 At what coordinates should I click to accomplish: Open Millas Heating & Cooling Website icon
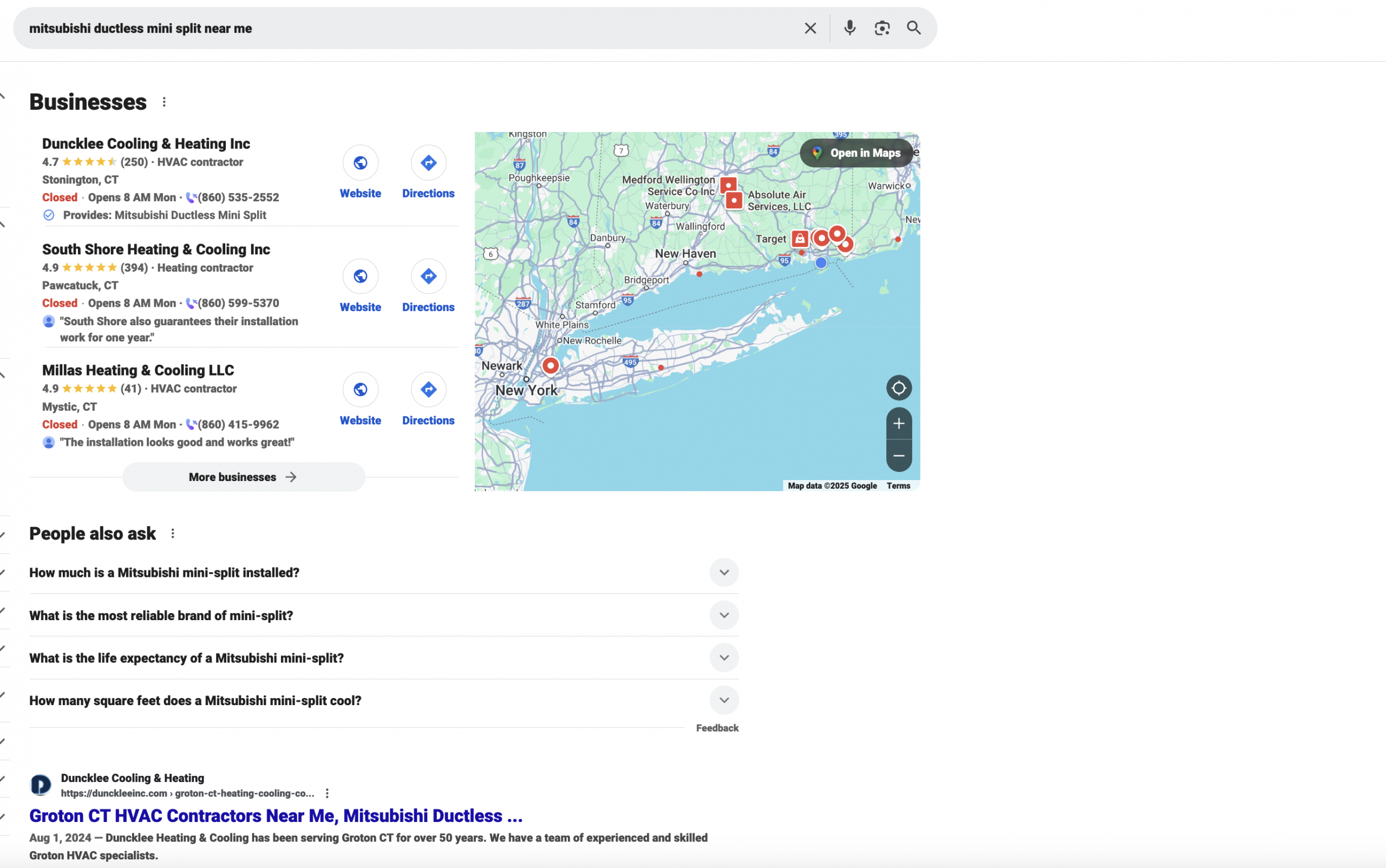(x=360, y=390)
